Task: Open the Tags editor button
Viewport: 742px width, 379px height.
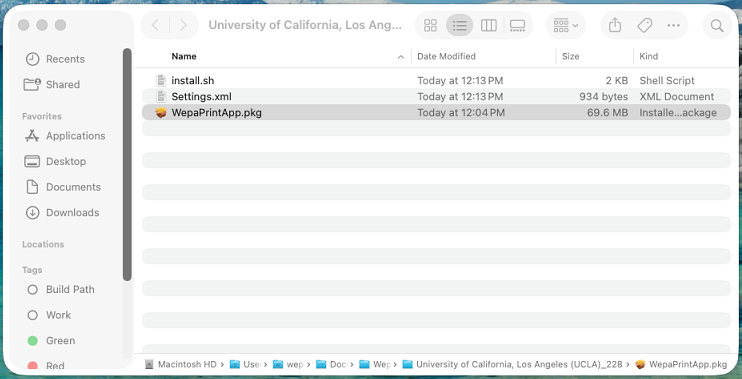Action: pos(645,25)
